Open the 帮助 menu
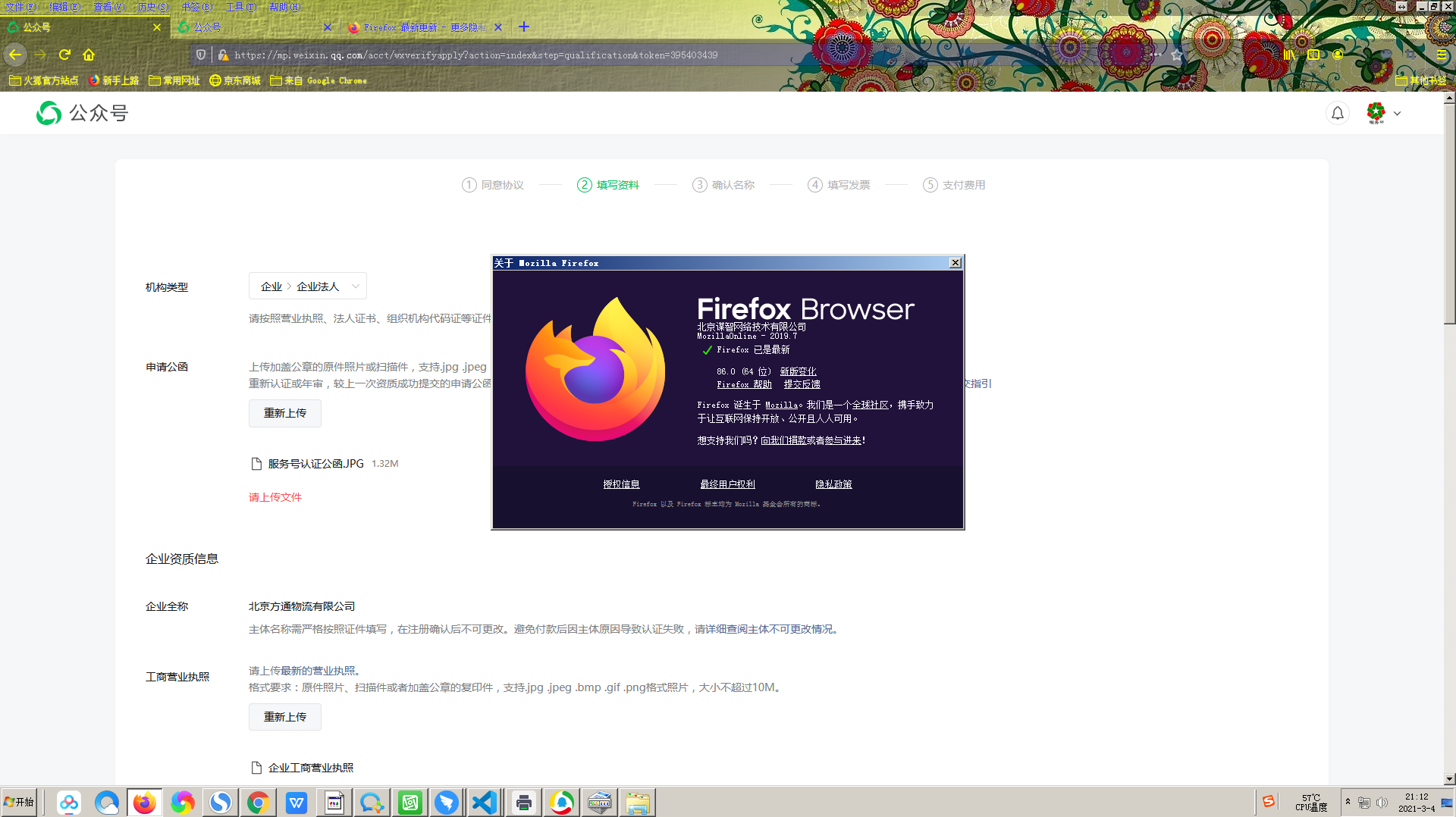The image size is (1456, 817). [284, 7]
